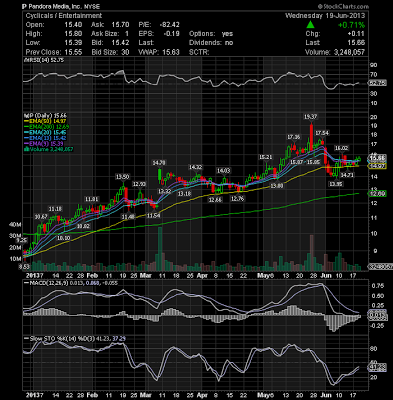This screenshot has width=393, height=400.
Task: Select the 13.50 price label
Action: (122, 176)
